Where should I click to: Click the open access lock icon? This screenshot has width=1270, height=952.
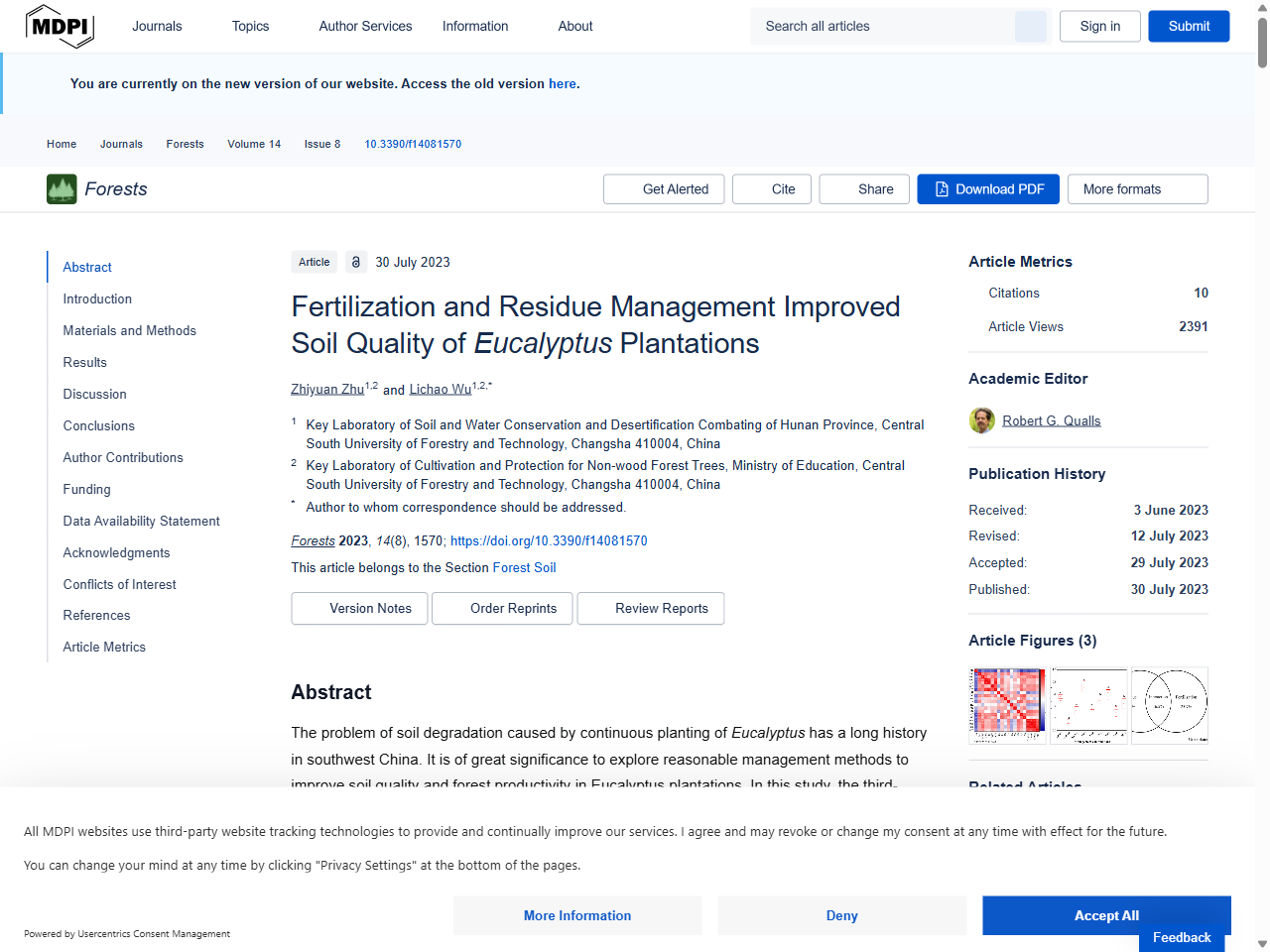(x=356, y=262)
